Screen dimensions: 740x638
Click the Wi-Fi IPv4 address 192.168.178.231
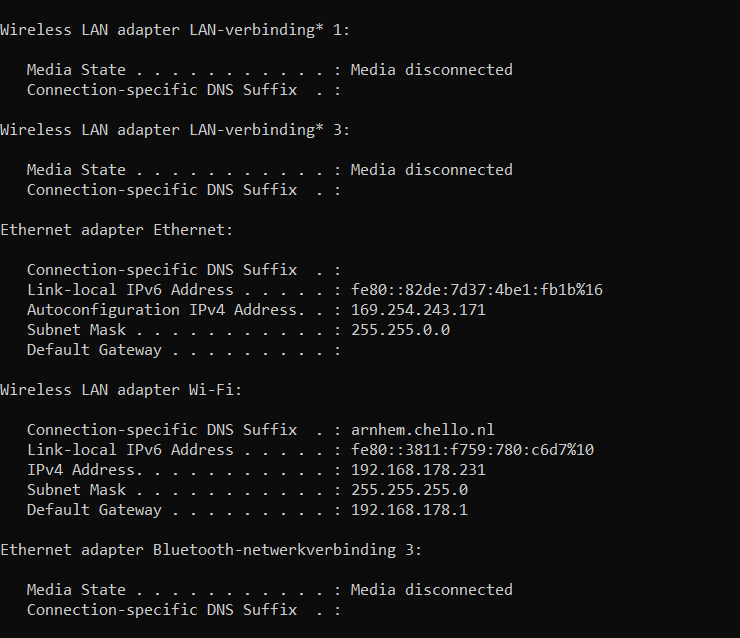[x=418, y=470]
